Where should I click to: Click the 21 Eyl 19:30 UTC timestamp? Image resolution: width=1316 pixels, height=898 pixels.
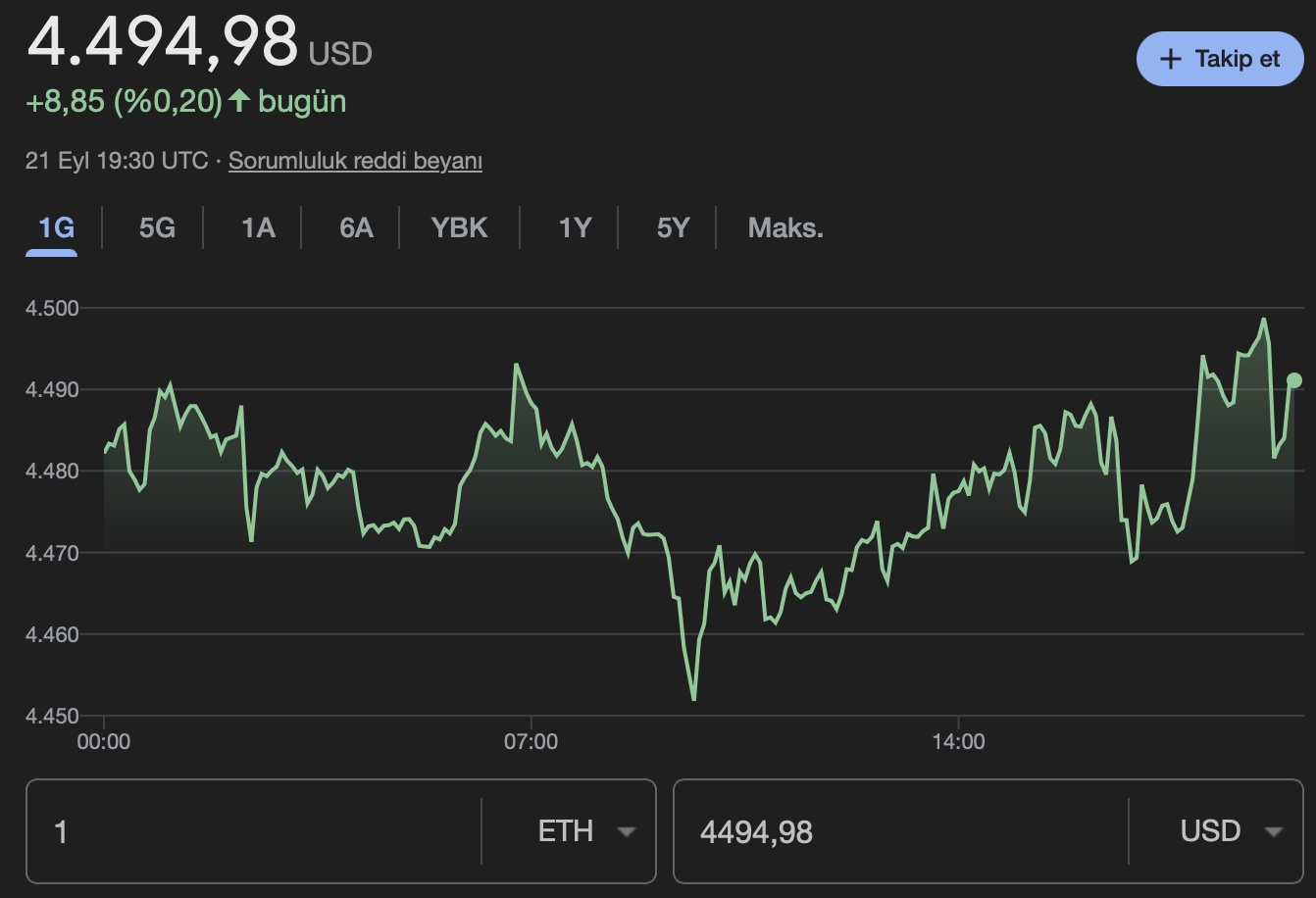(x=117, y=161)
